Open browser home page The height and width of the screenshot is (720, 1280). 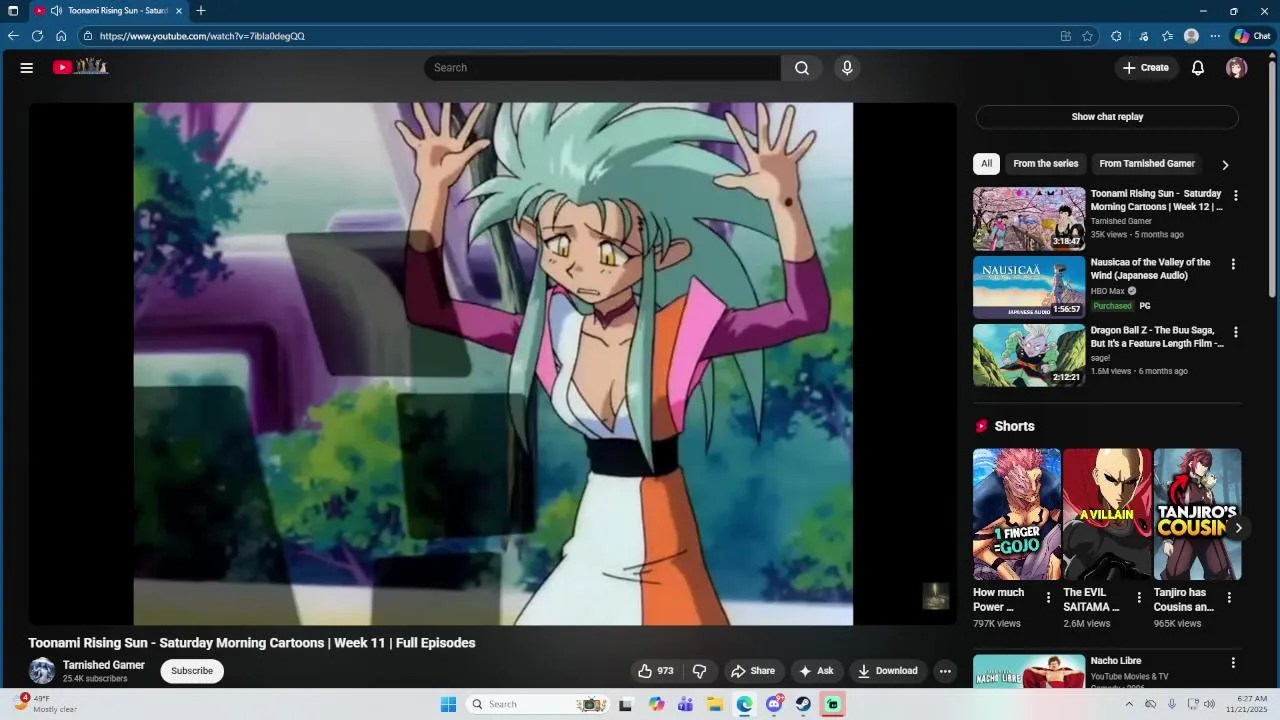pyautogui.click(x=61, y=36)
